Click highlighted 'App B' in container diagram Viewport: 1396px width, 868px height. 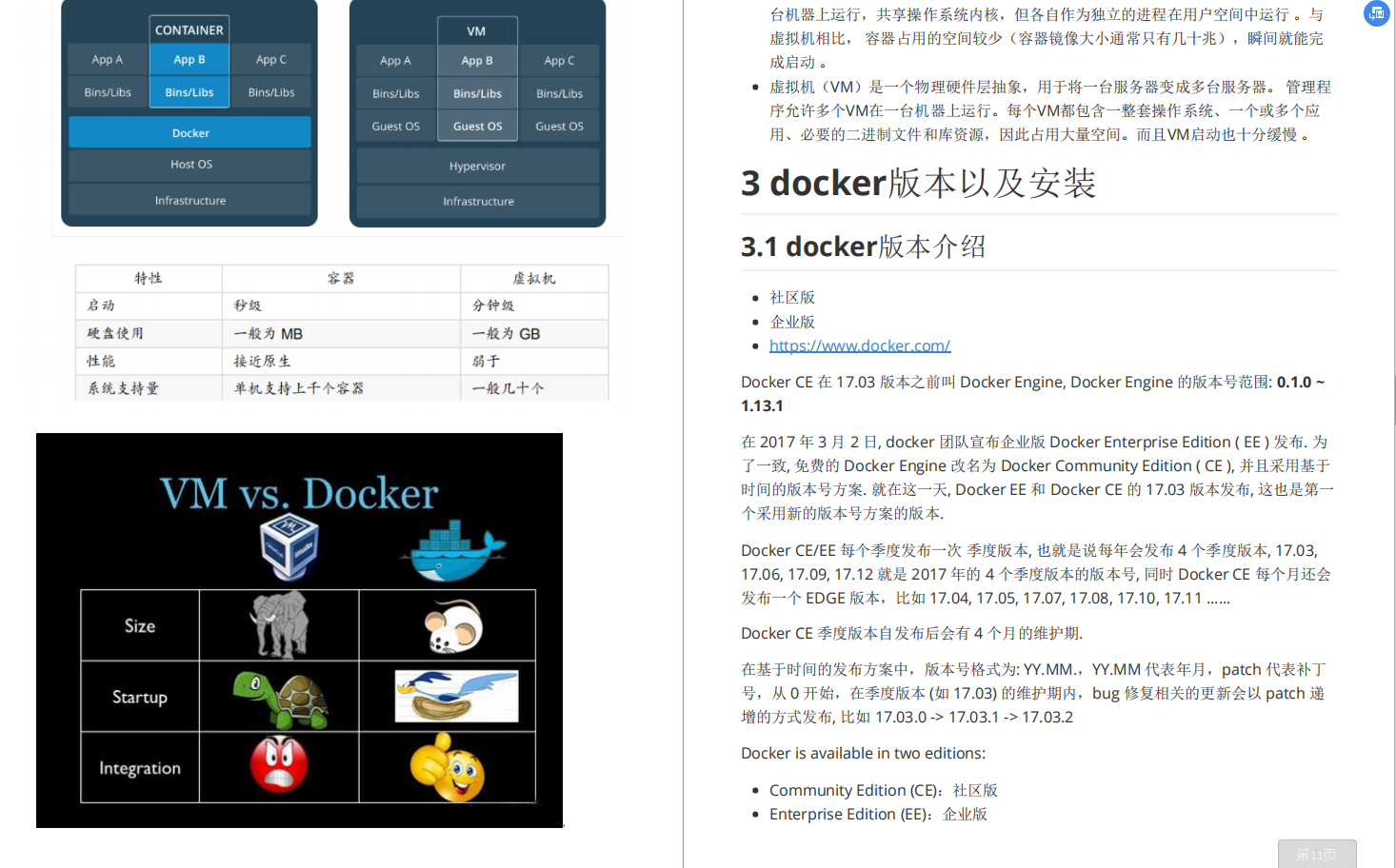tap(189, 59)
